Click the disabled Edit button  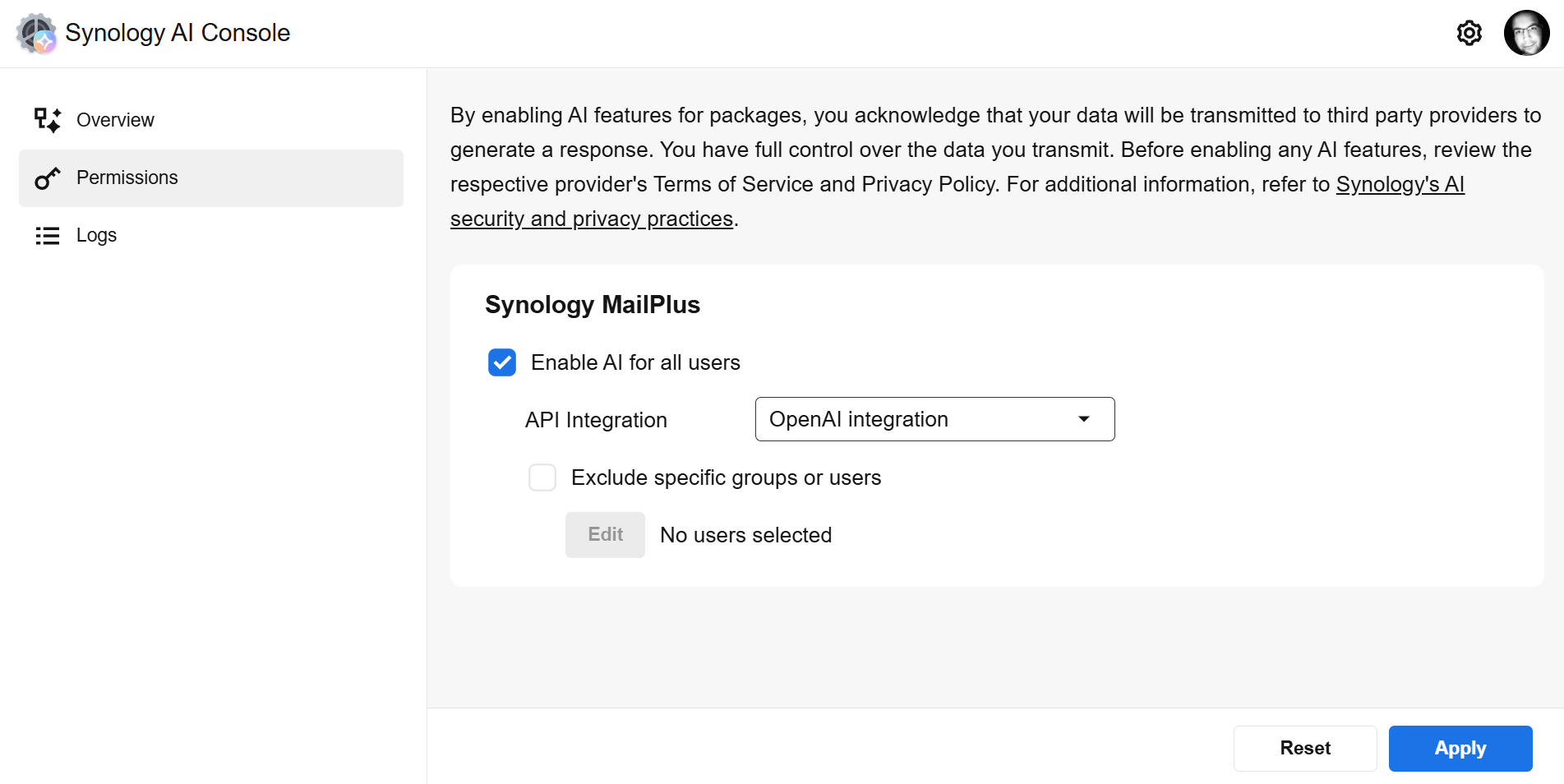605,535
